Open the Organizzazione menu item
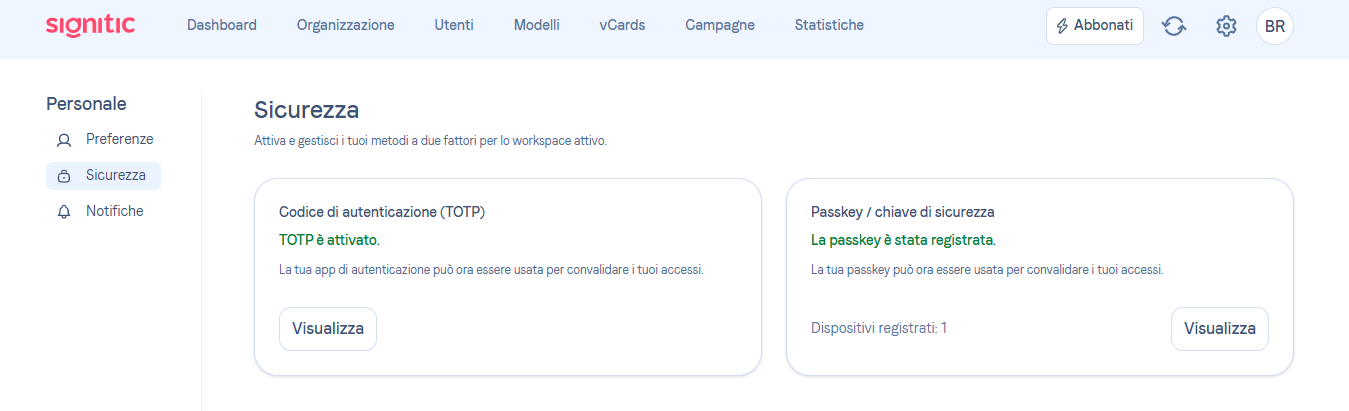Screen dimensions: 1349x411 [346, 25]
